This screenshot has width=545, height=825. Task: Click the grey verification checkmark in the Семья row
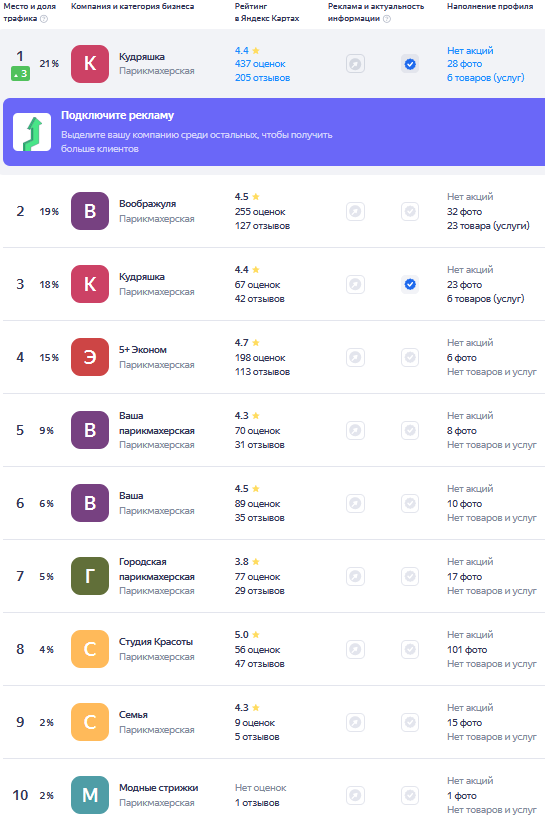coord(410,723)
